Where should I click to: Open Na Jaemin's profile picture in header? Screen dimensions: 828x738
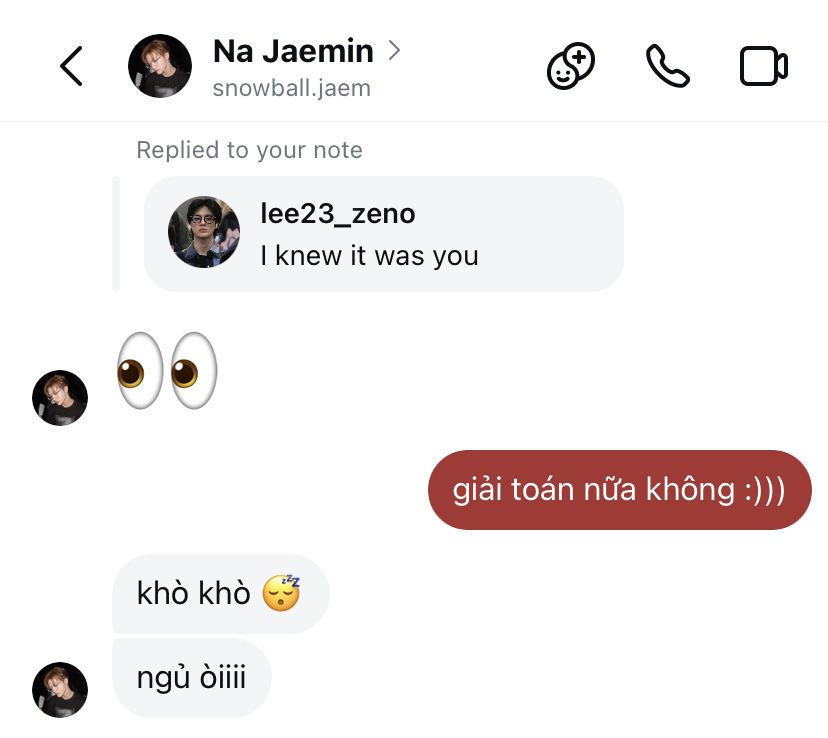pyautogui.click(x=160, y=66)
